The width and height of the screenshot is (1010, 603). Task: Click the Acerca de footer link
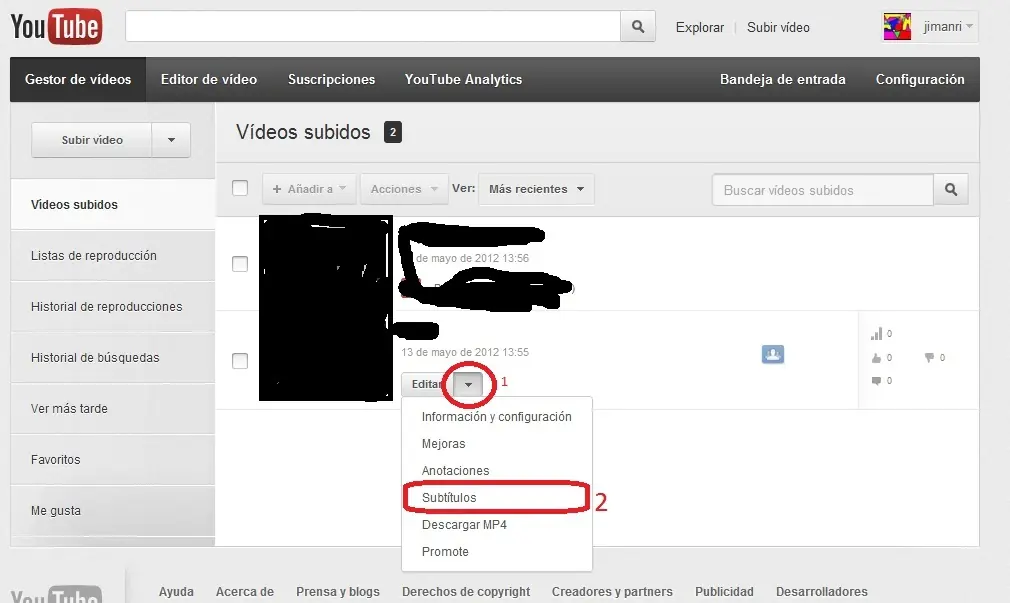click(245, 591)
